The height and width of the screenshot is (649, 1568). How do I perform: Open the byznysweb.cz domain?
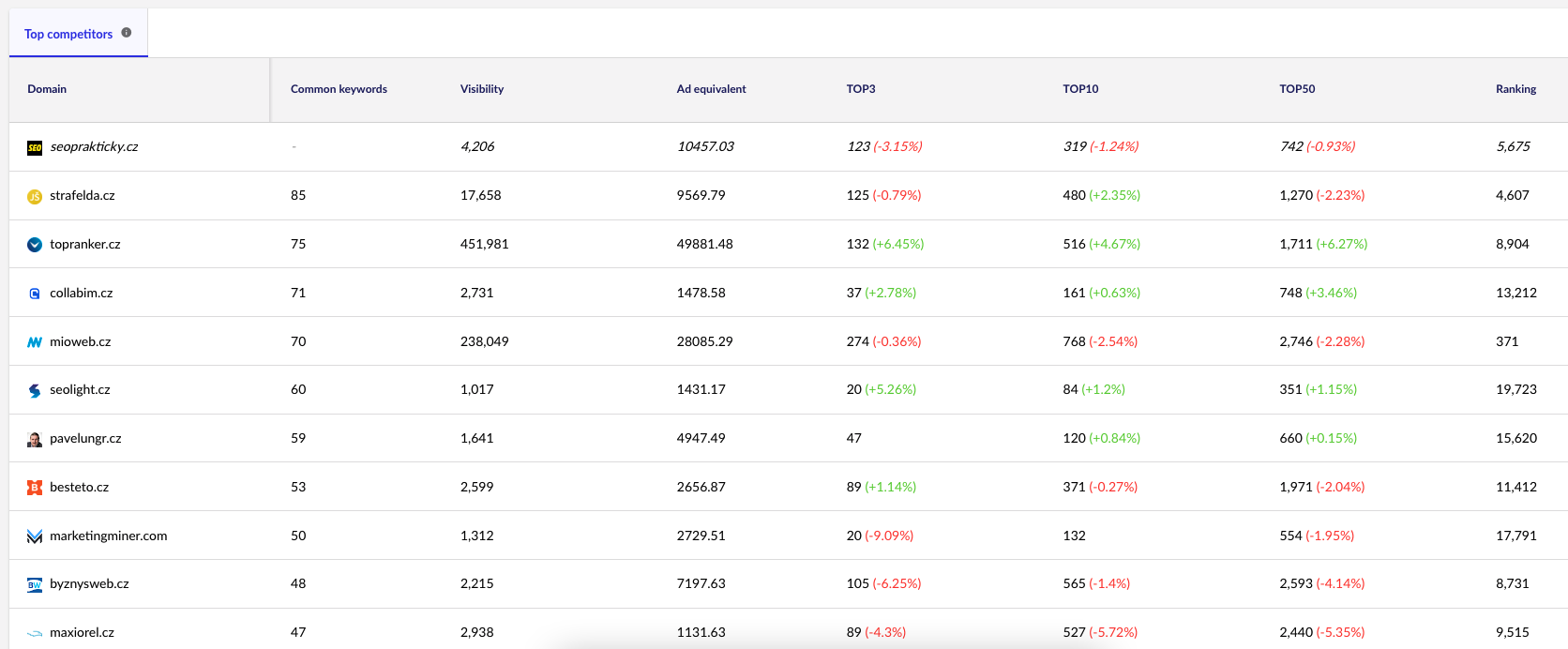[x=89, y=583]
